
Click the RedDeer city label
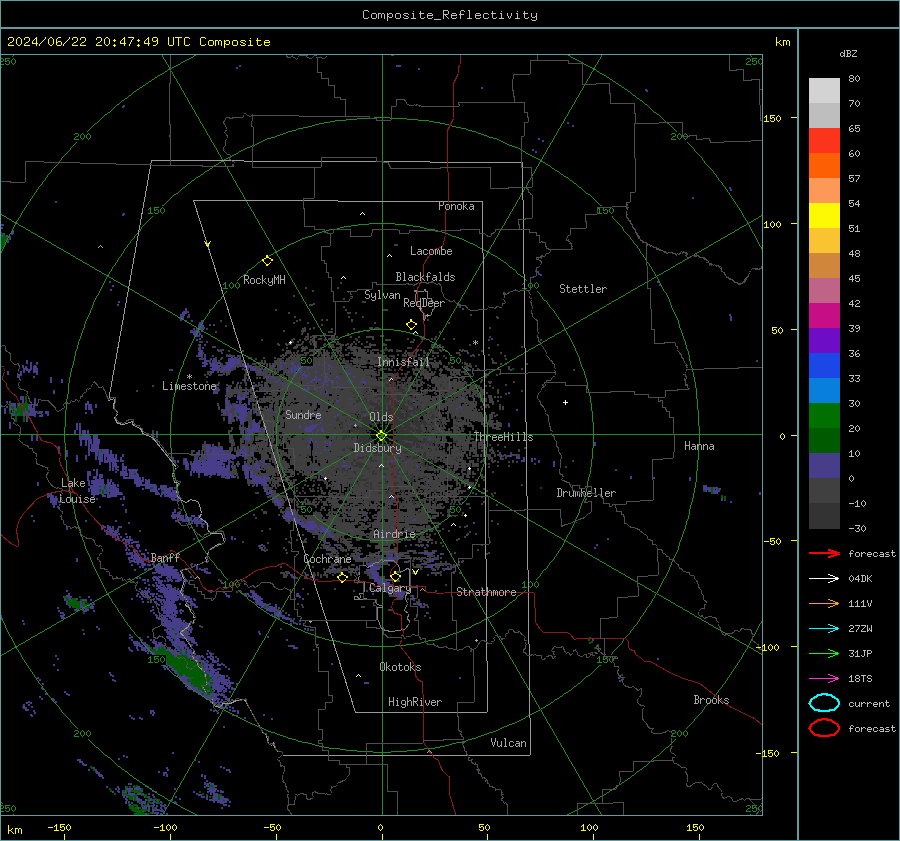[424, 303]
